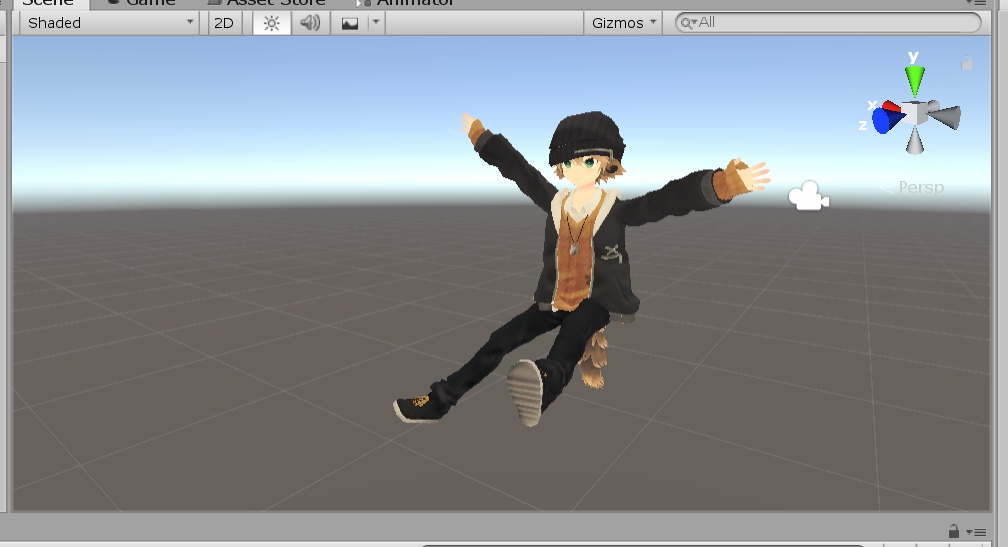Focus the scene search All field

(x=828, y=22)
